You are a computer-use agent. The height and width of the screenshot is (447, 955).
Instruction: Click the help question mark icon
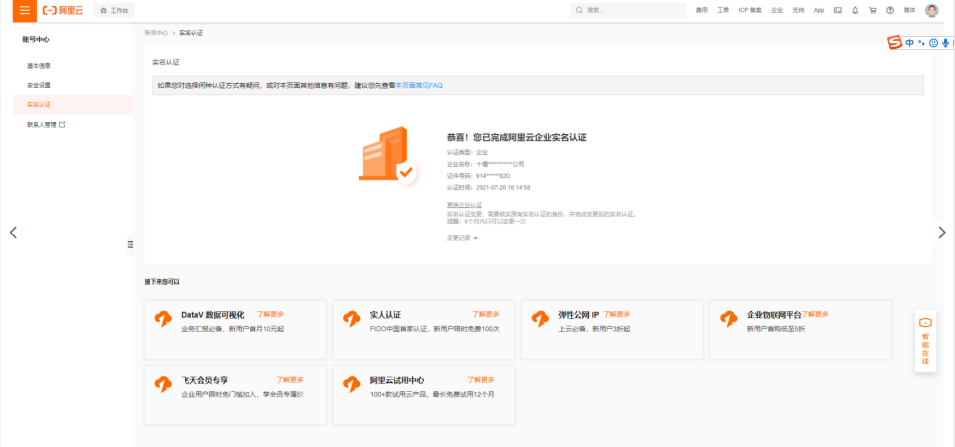point(889,10)
